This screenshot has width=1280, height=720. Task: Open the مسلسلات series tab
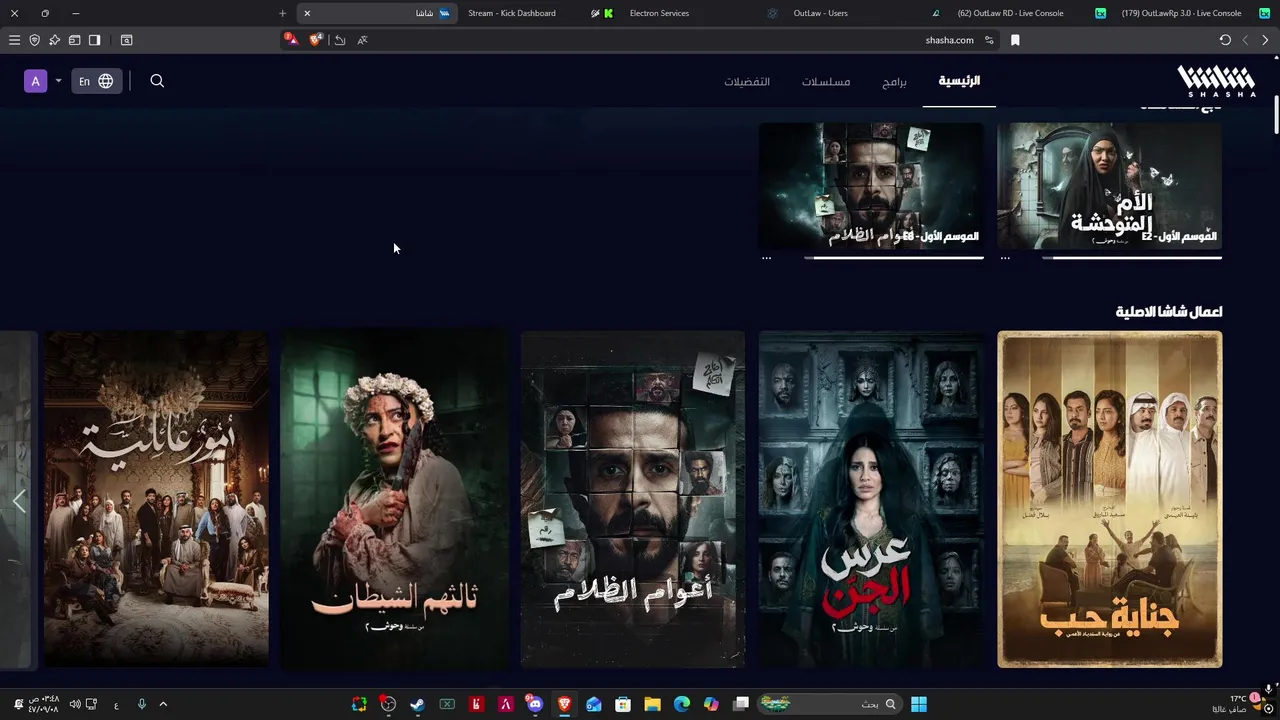click(x=826, y=81)
